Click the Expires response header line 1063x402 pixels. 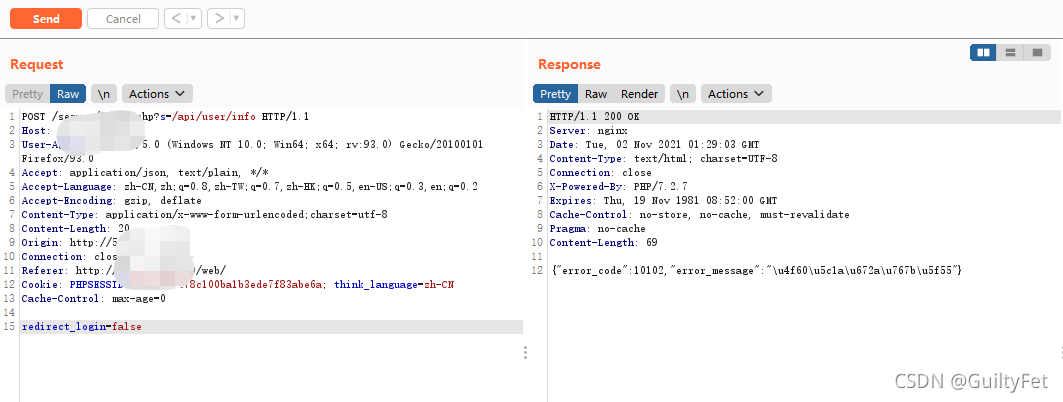(x=663, y=201)
